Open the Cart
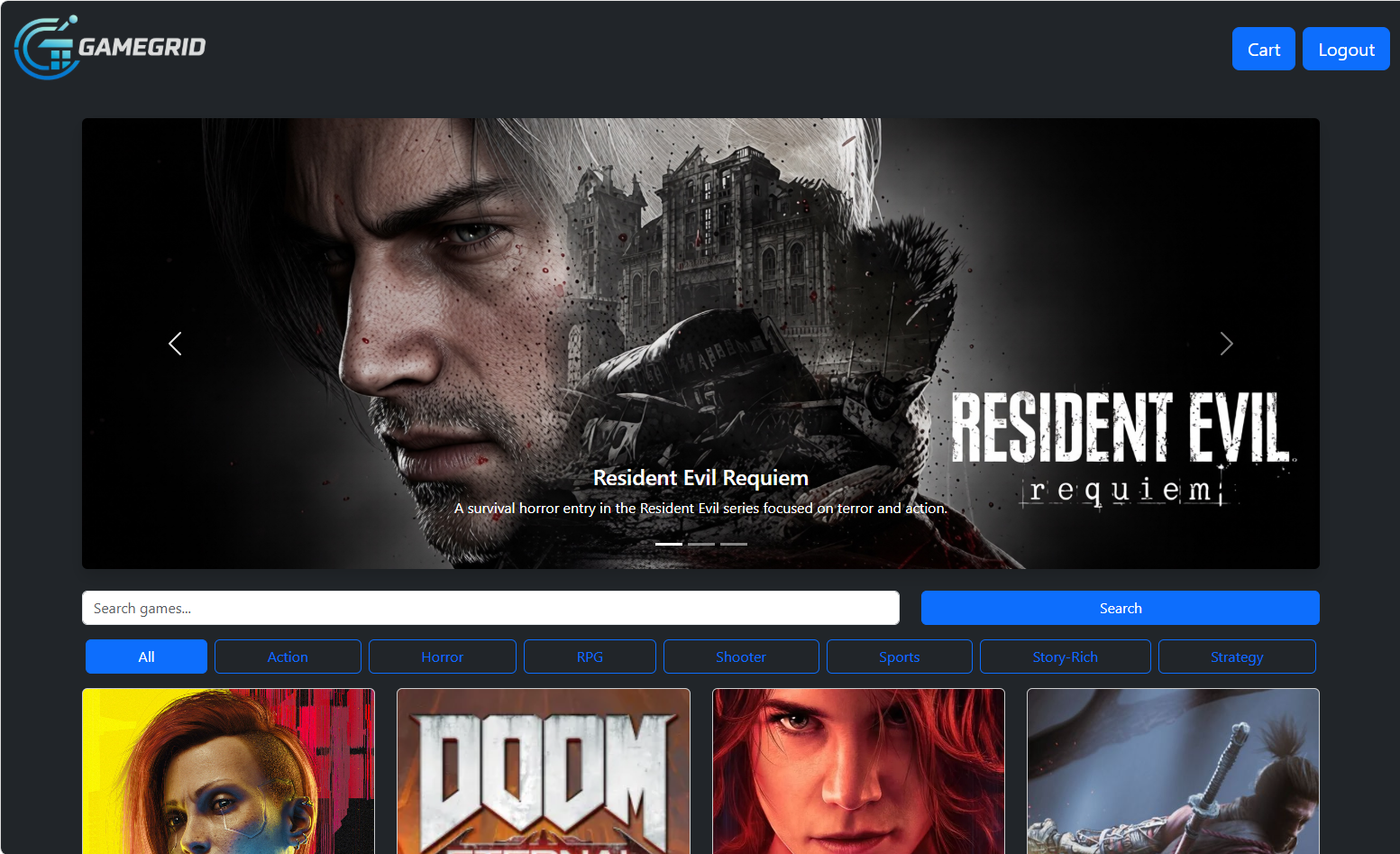The width and height of the screenshot is (1400, 854). 1263,49
